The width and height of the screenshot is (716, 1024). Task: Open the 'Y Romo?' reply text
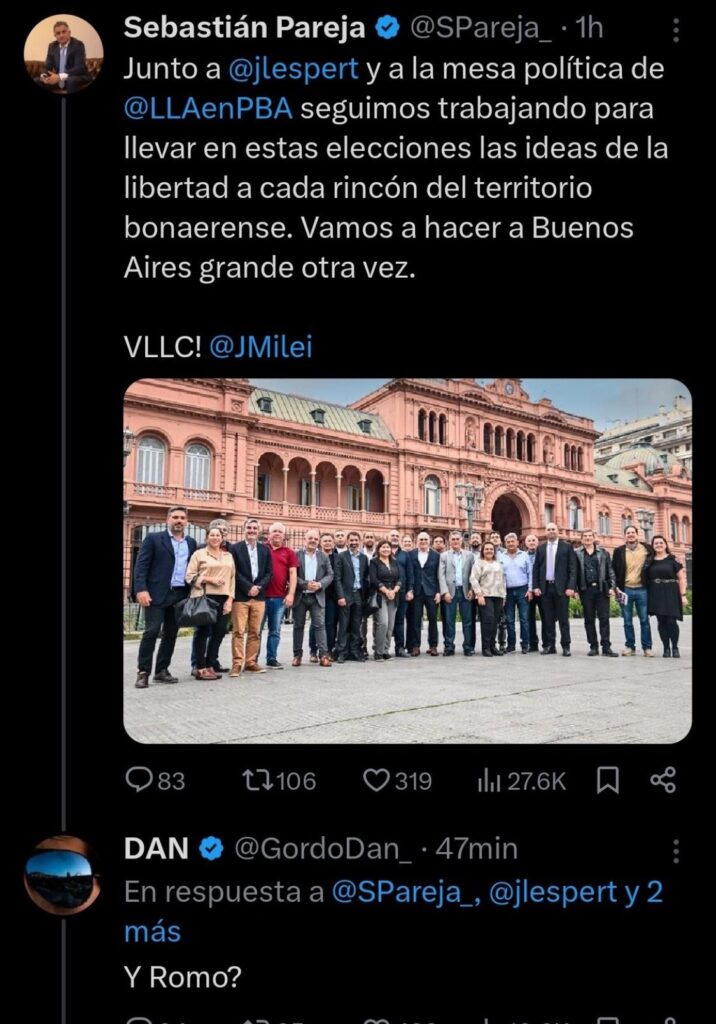(x=183, y=978)
